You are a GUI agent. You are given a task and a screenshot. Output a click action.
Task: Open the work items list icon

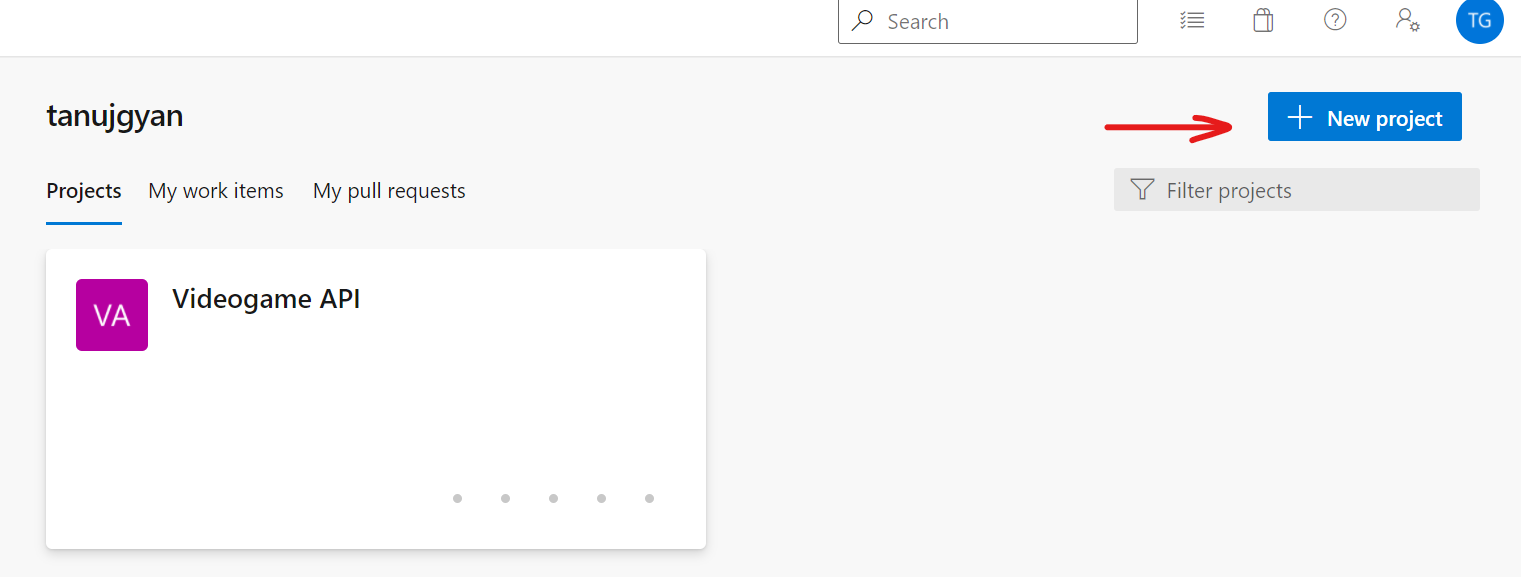pos(1192,20)
